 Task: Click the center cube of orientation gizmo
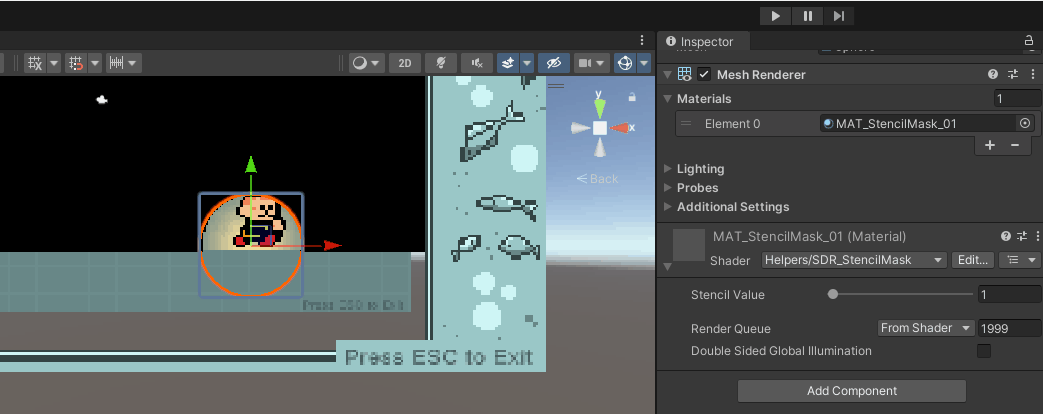pos(600,128)
